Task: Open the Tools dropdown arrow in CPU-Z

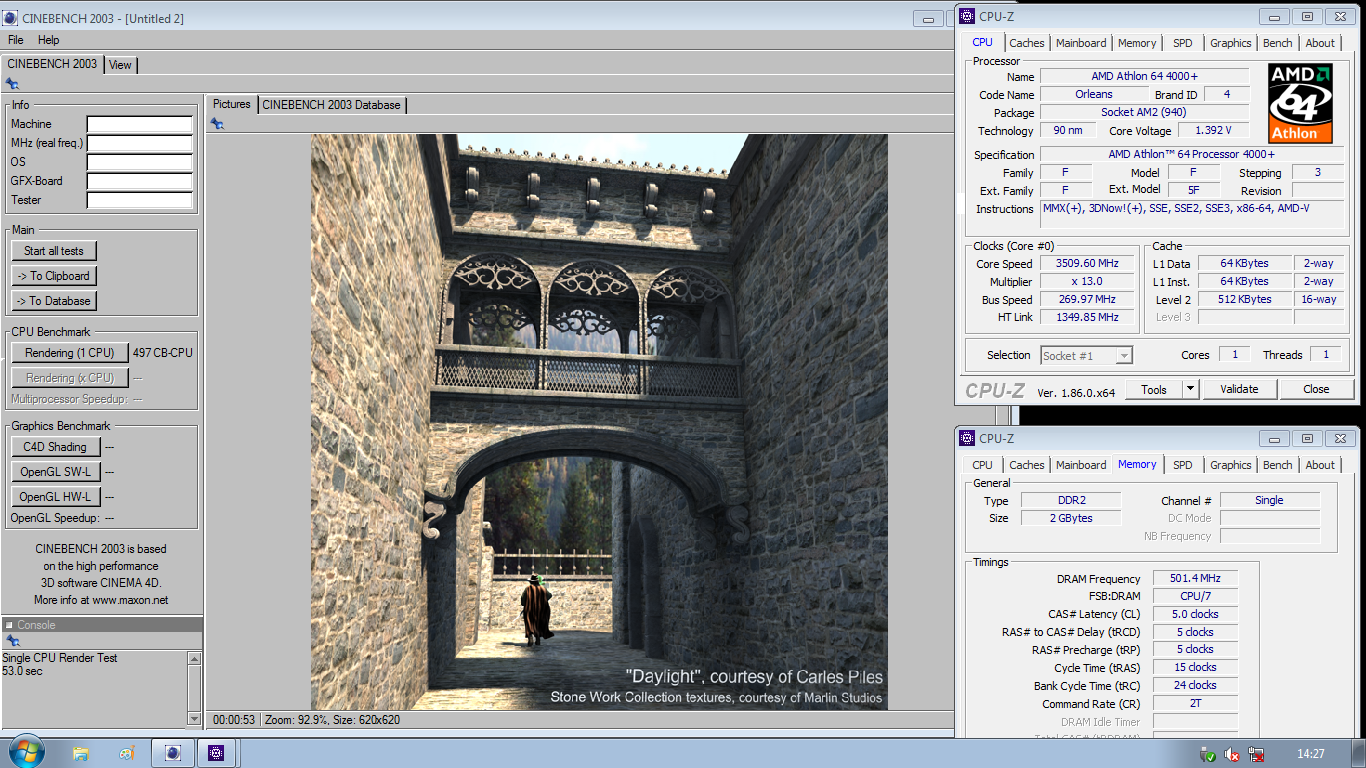Action: tap(1190, 389)
